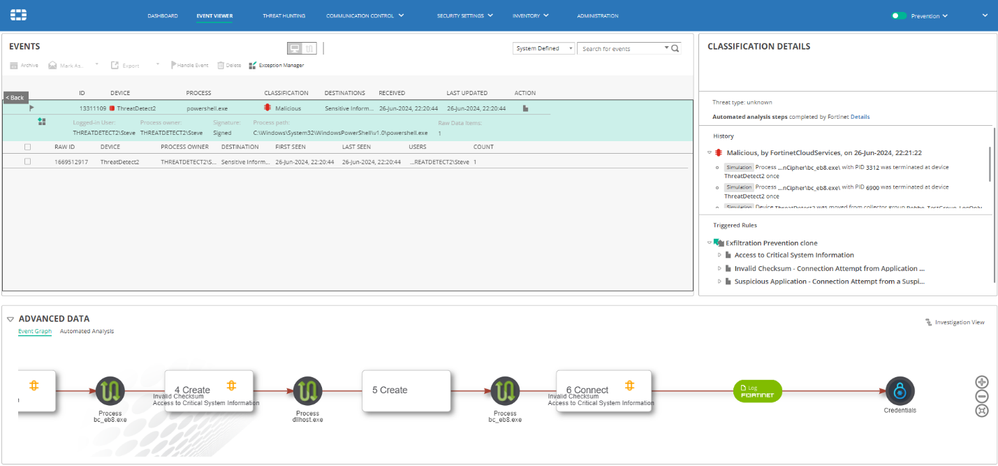The height and width of the screenshot is (466, 998).
Task: Check the raw event 1669512917 checkbox
Action: point(28,161)
